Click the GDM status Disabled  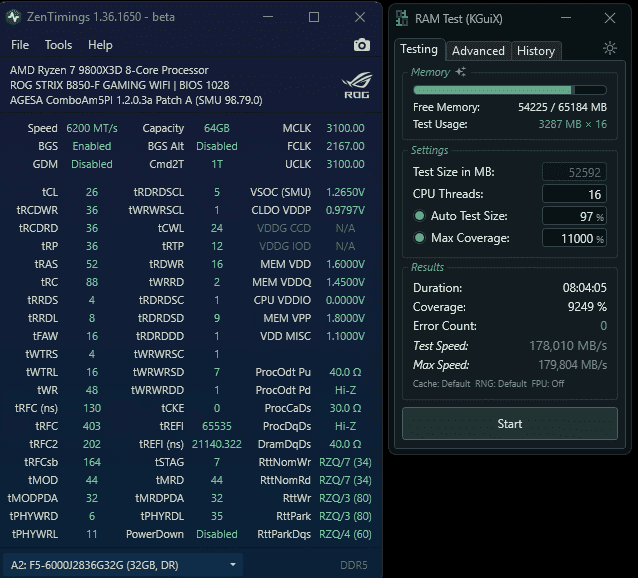[92, 164]
